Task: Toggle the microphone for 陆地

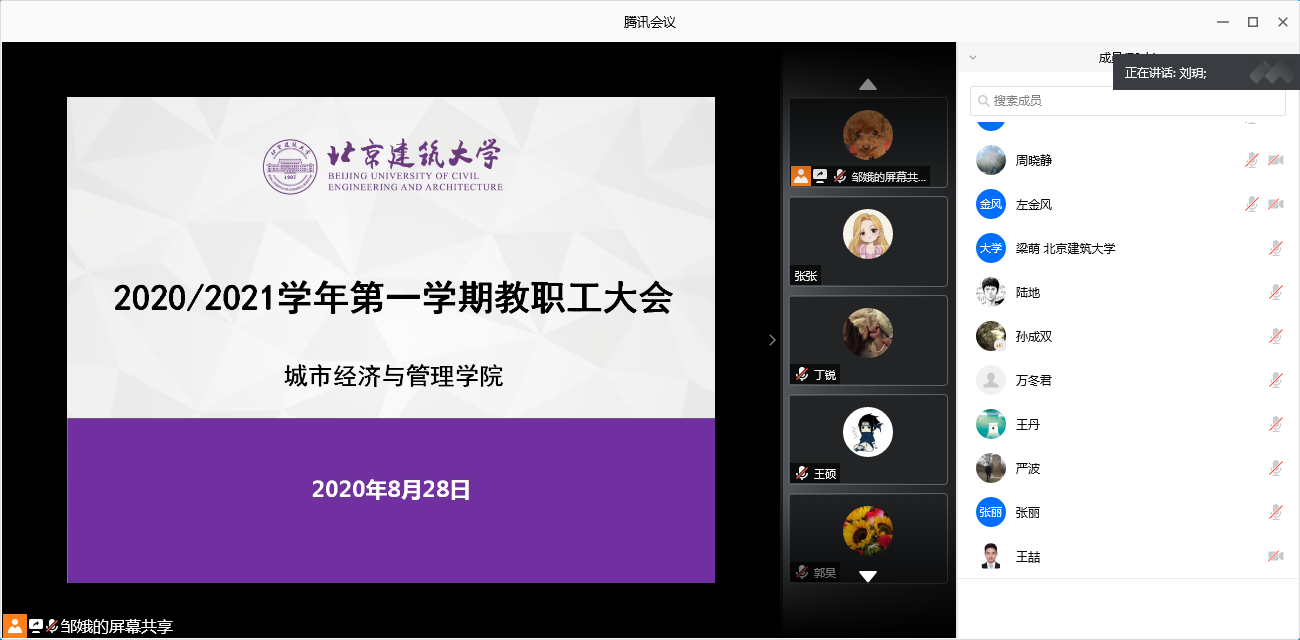Action: 1275,292
